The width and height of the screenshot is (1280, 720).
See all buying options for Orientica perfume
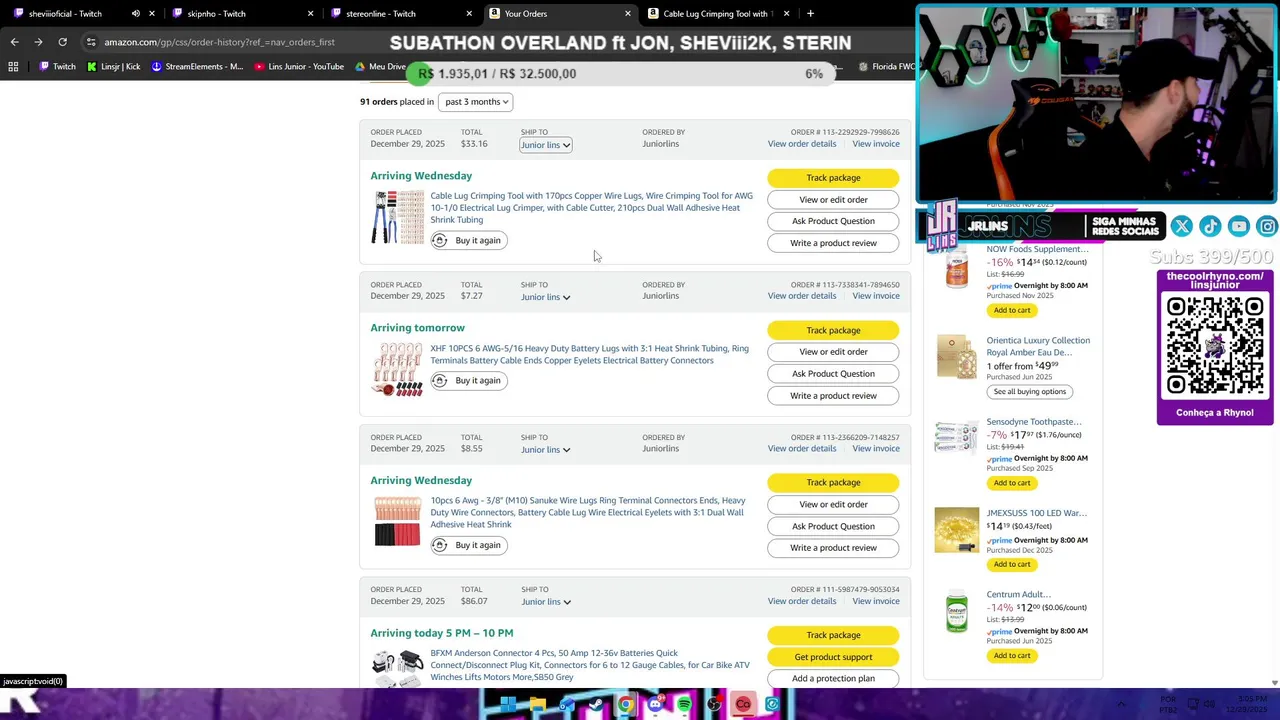pos(1029,392)
